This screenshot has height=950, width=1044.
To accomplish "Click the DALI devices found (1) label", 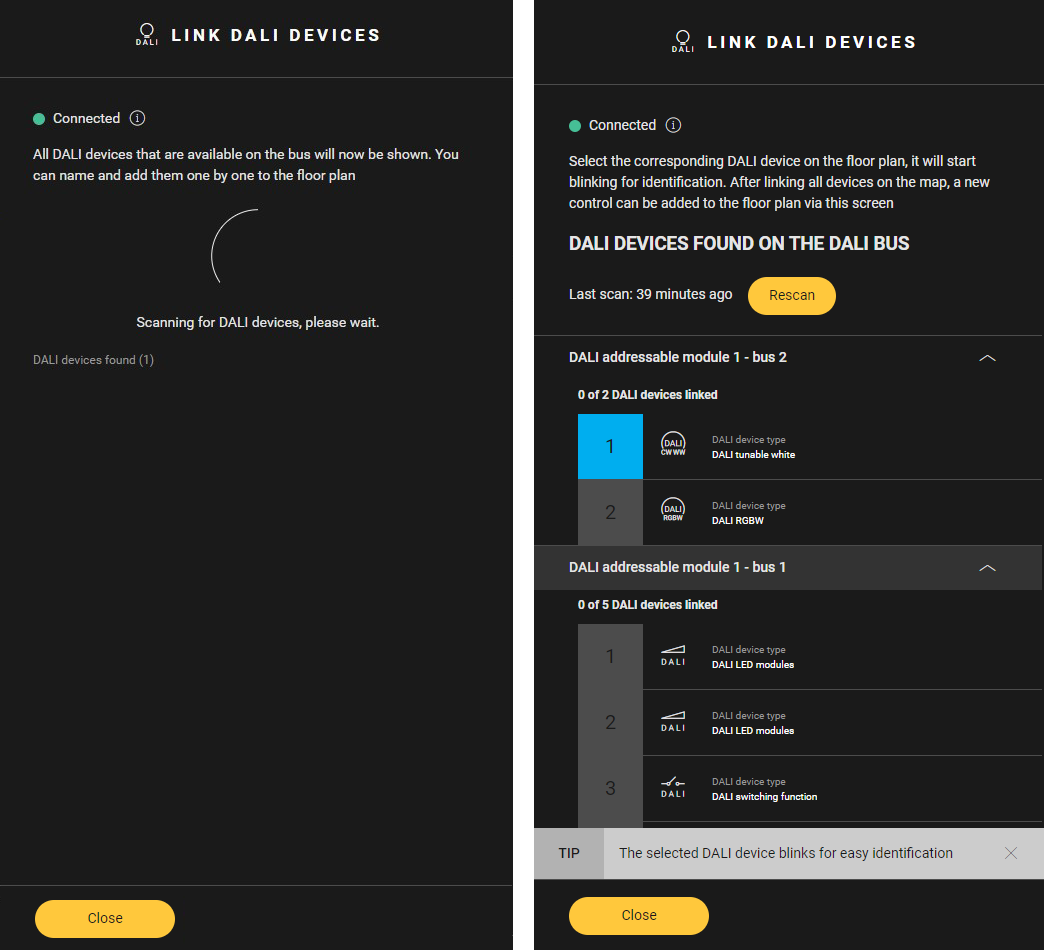I will tap(93, 360).
